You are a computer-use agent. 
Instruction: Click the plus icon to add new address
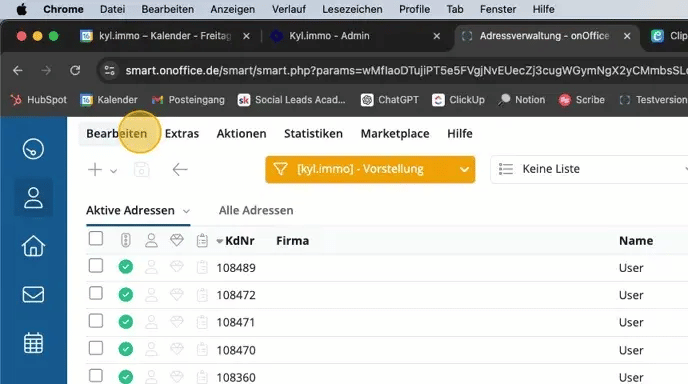point(95,169)
